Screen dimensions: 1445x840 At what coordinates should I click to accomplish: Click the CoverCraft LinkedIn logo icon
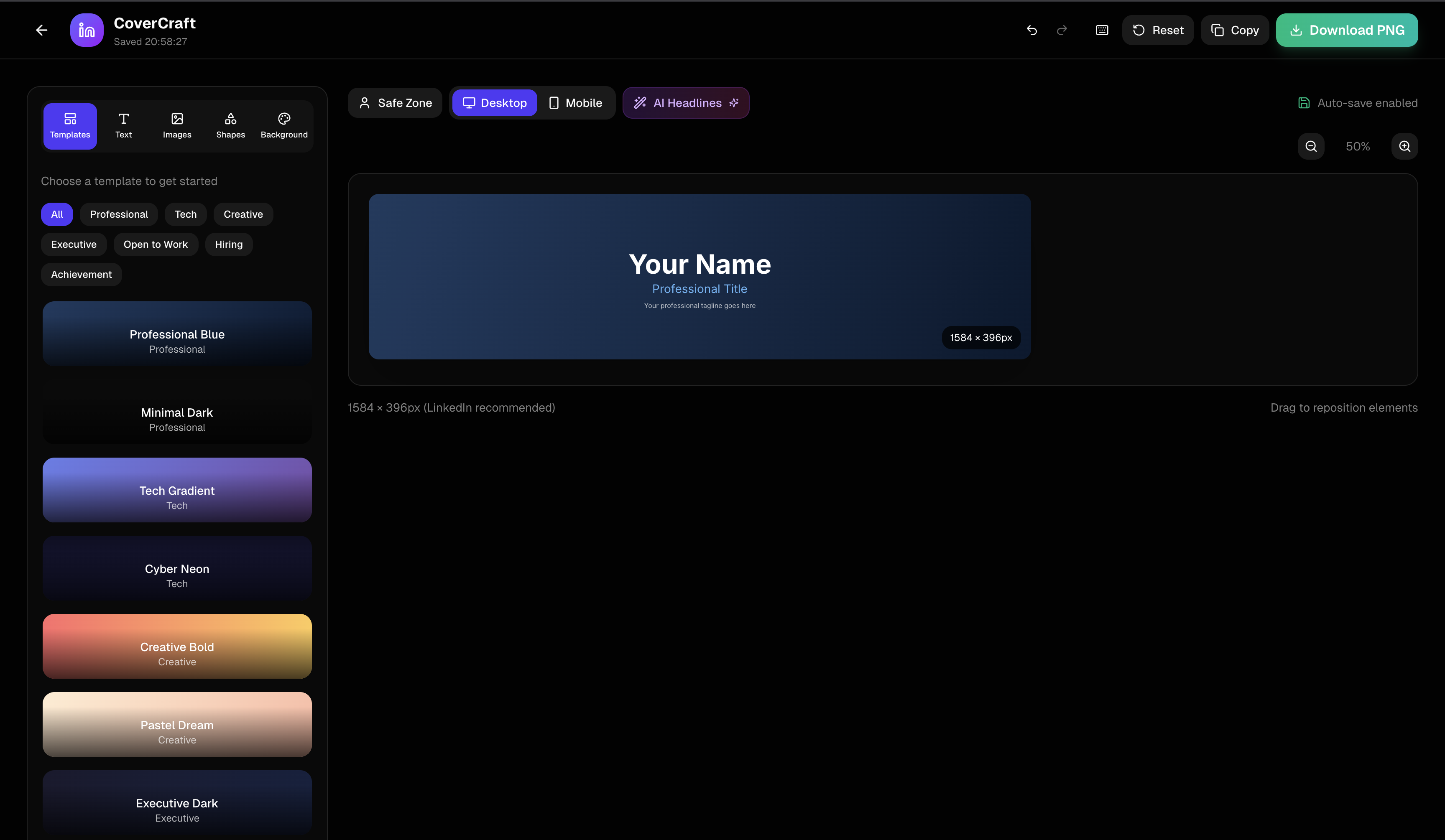tap(87, 30)
